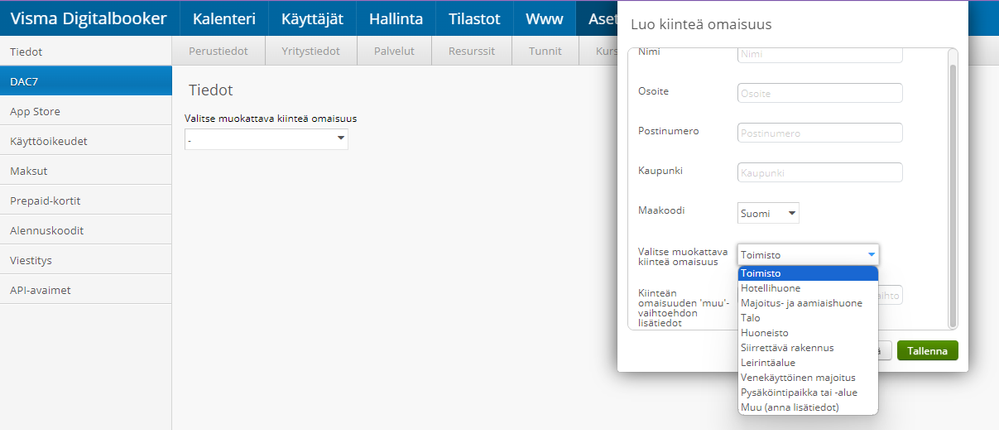Choose Leirintäalue from the list
The height and width of the screenshot is (430, 999).
[x=808, y=362]
